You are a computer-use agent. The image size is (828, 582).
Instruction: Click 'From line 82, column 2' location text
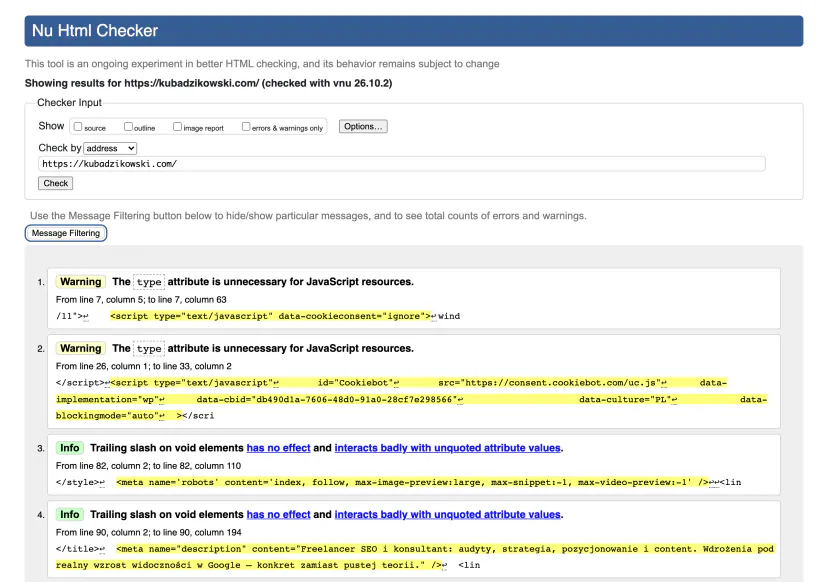coord(148,466)
